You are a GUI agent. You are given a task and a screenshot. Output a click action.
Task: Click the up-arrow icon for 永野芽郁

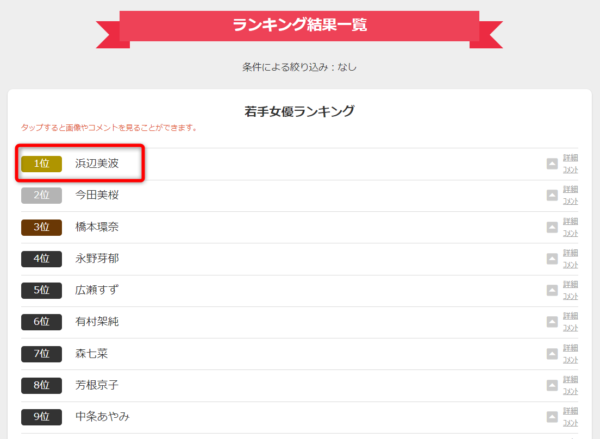coord(552,259)
